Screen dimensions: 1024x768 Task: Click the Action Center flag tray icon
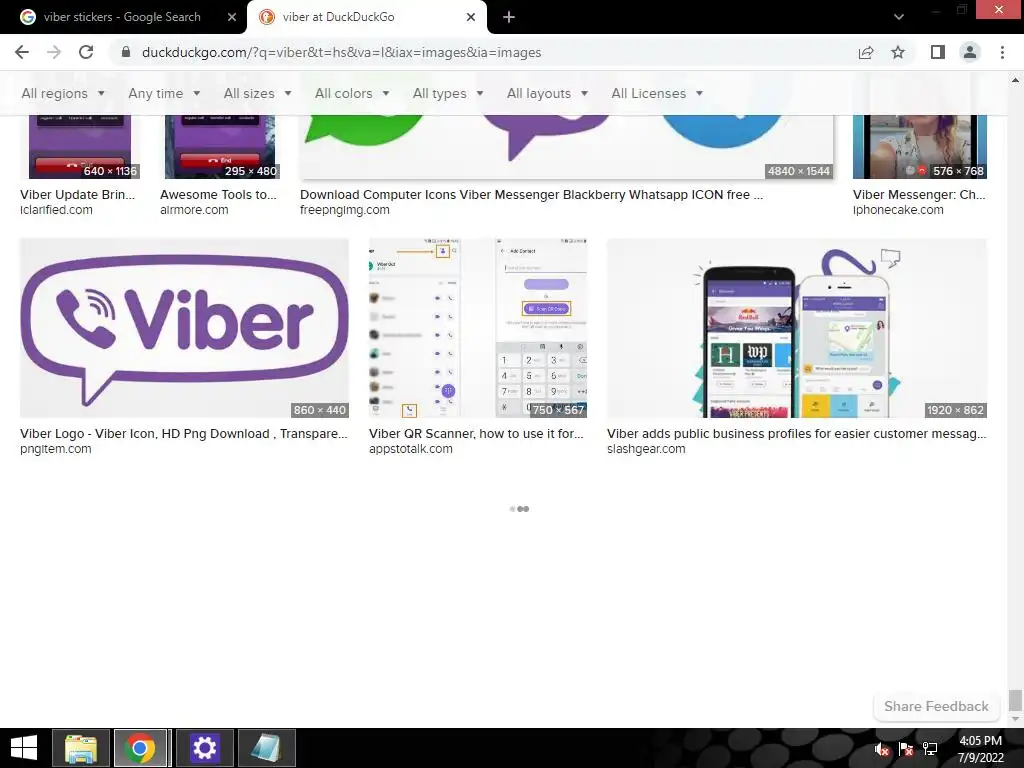906,749
